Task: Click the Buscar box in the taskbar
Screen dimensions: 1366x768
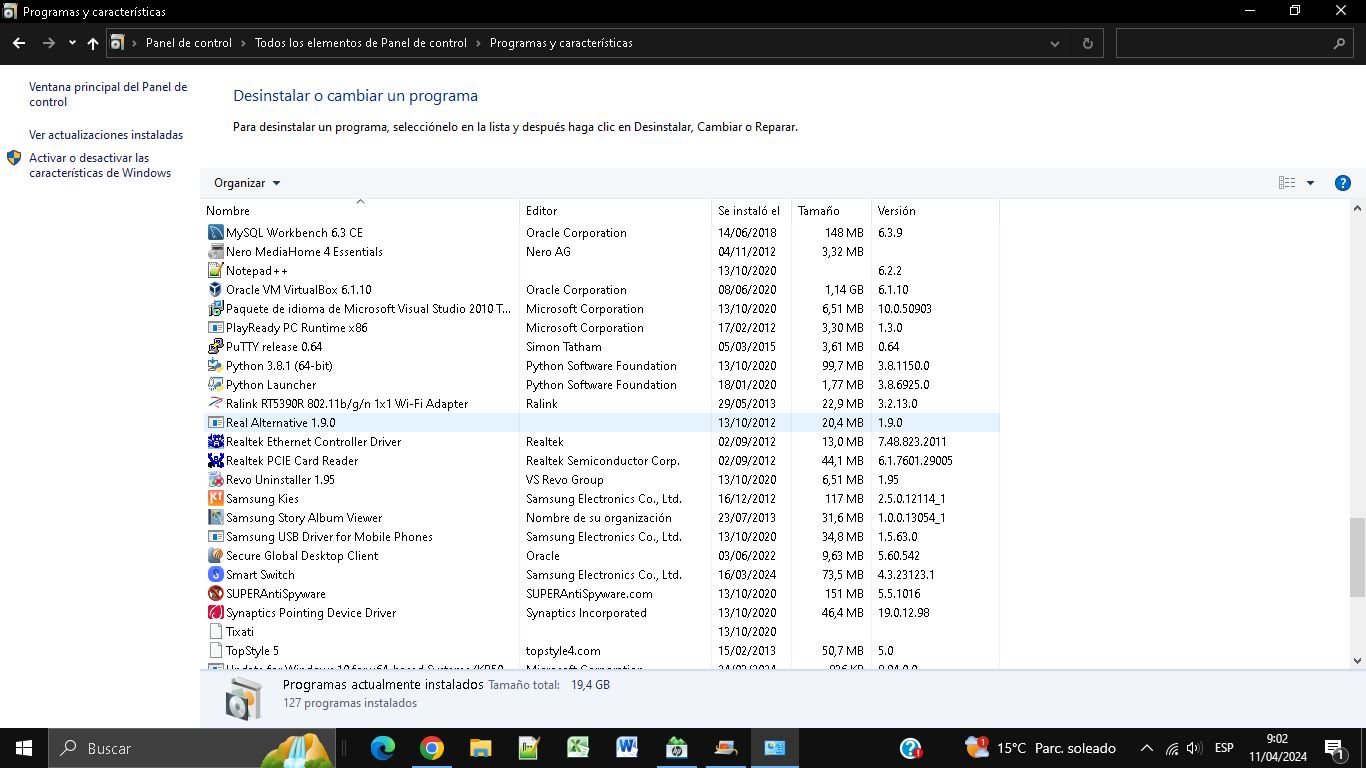Action: click(190, 748)
